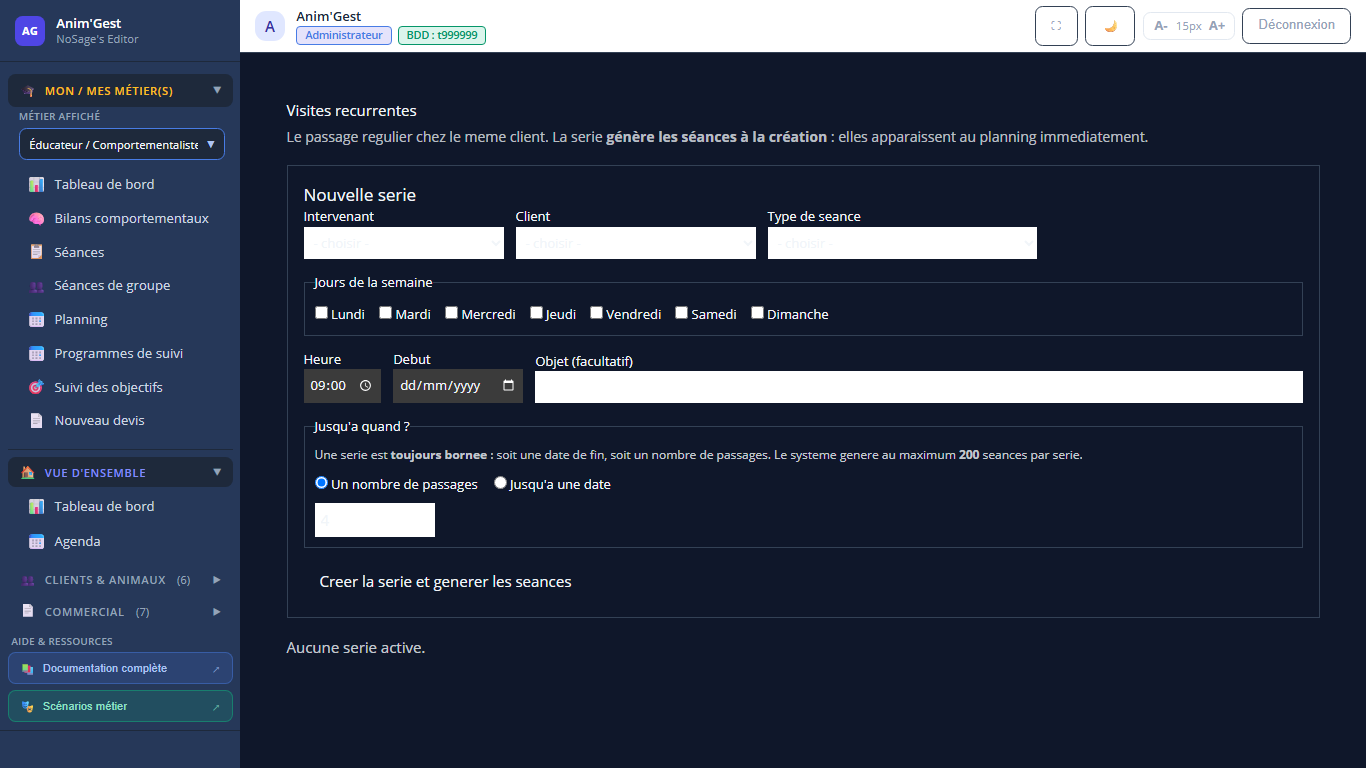This screenshot has width=1366, height=768.
Task: Click the Bilans comportementaux brain icon
Action: coord(37,218)
